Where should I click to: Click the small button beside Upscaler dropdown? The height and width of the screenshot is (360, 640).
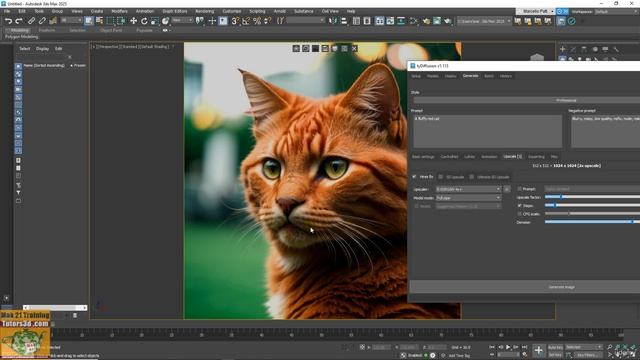507,189
